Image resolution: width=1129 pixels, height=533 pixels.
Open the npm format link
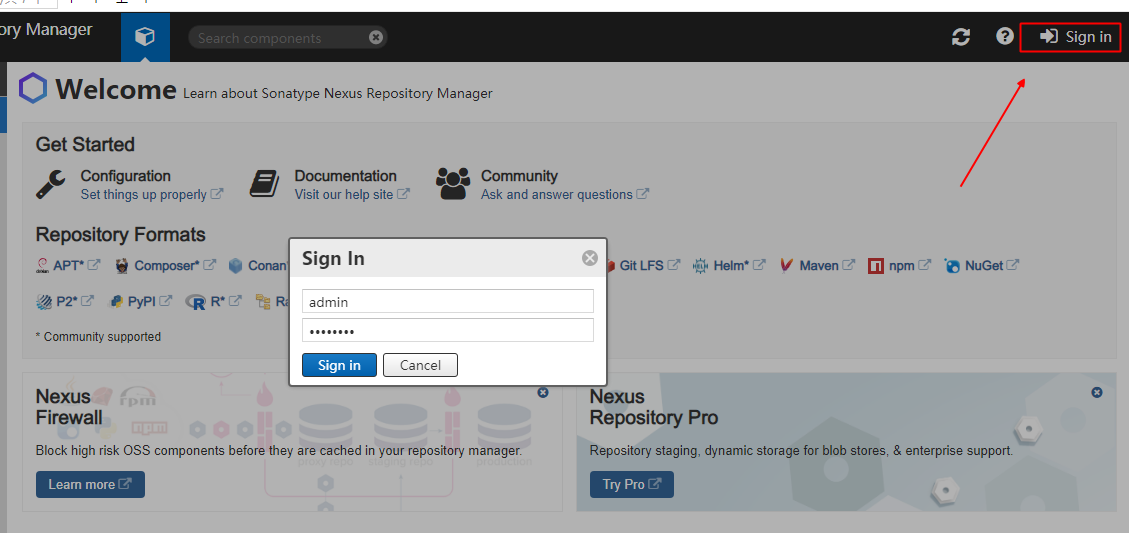(910, 265)
